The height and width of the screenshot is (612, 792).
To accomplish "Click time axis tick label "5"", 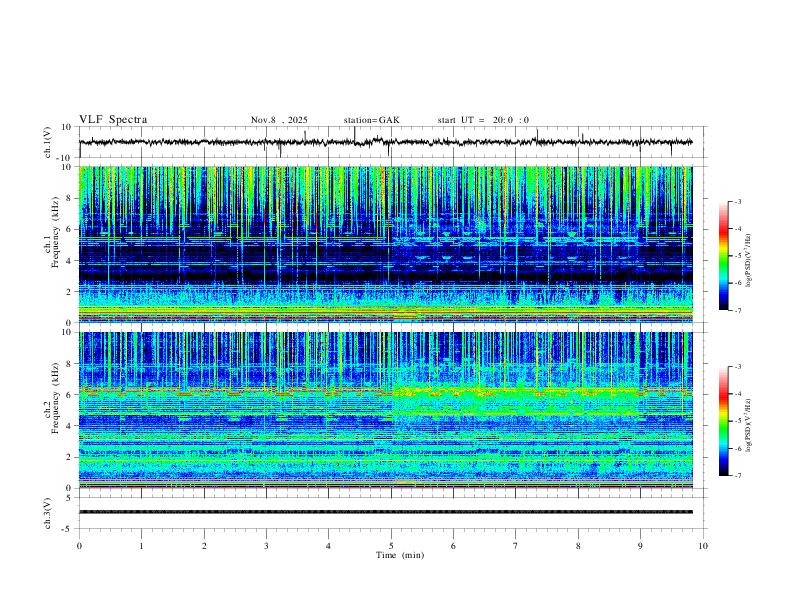I will [391, 546].
